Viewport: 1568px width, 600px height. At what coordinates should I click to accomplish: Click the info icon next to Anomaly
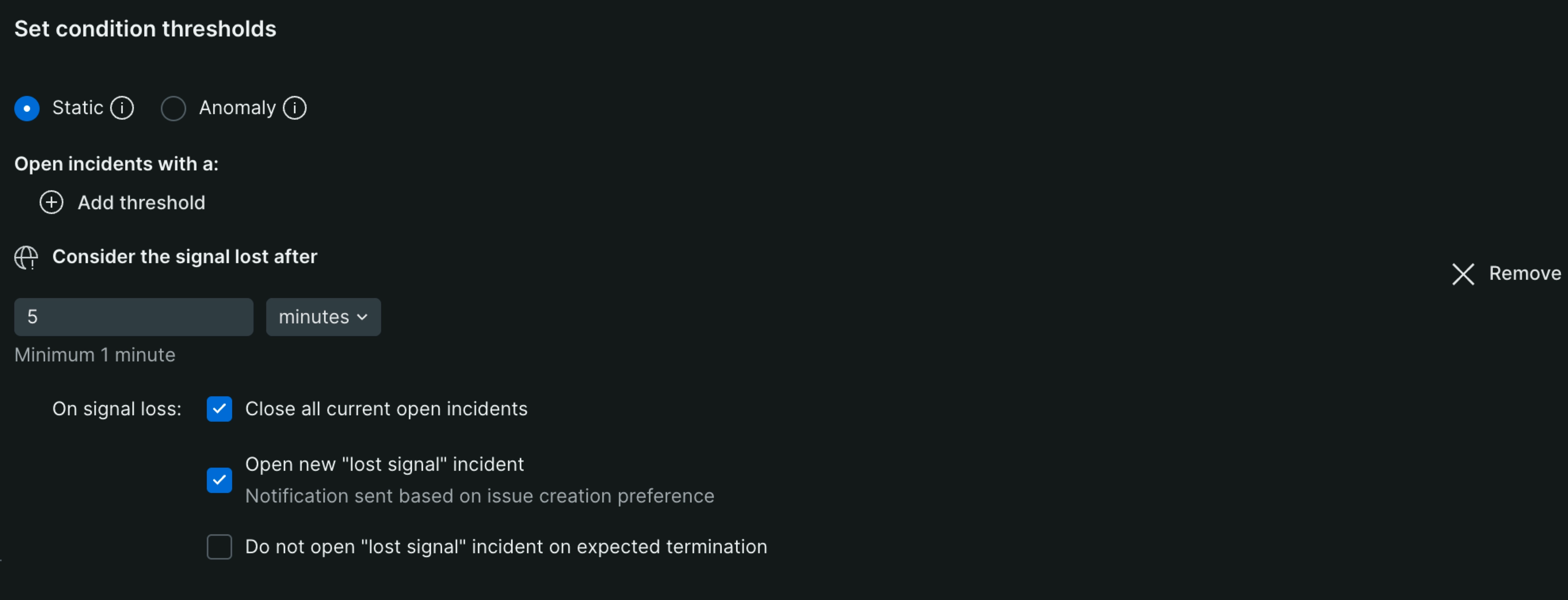pos(295,109)
